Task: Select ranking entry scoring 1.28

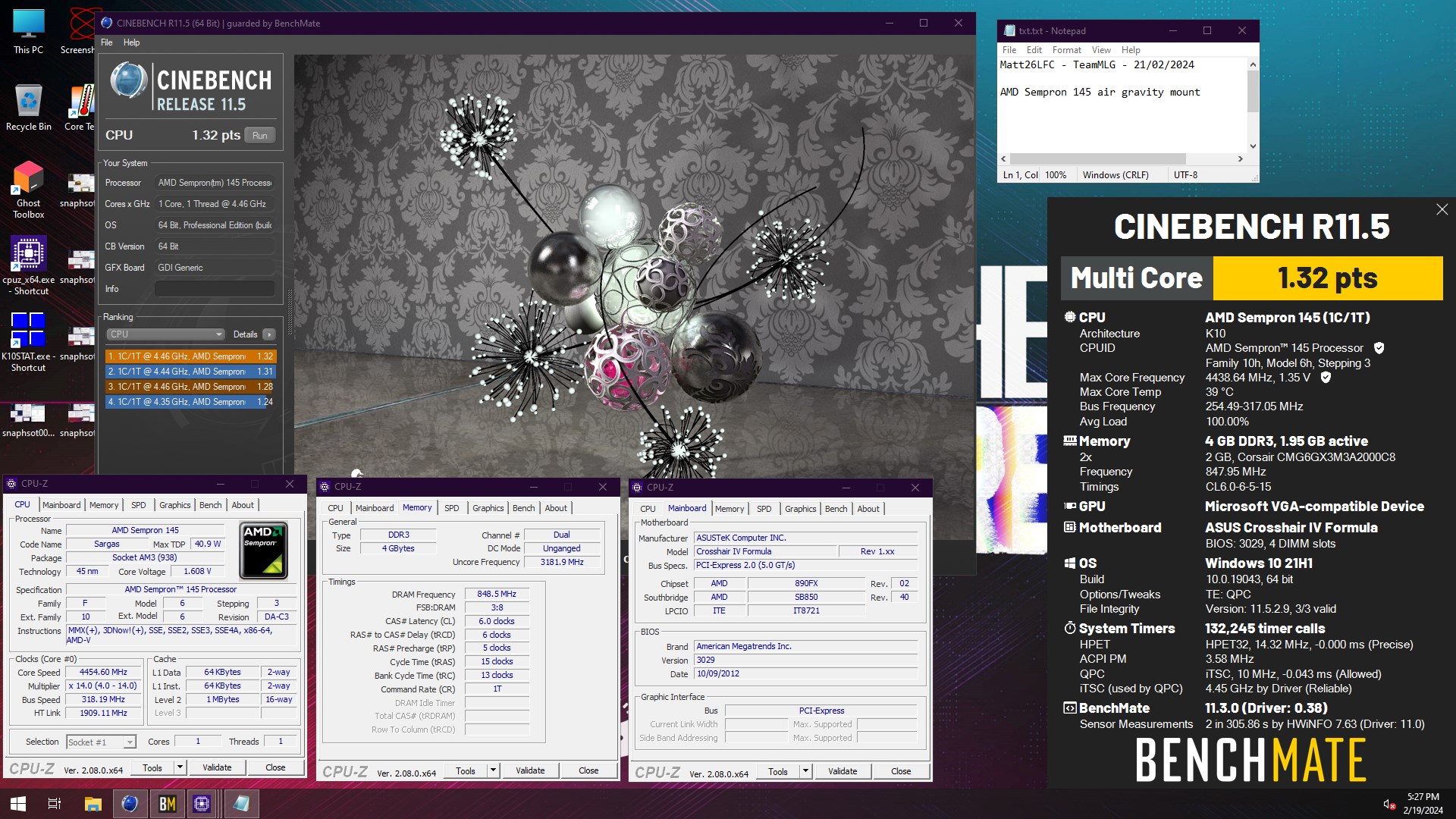Action: (190, 387)
